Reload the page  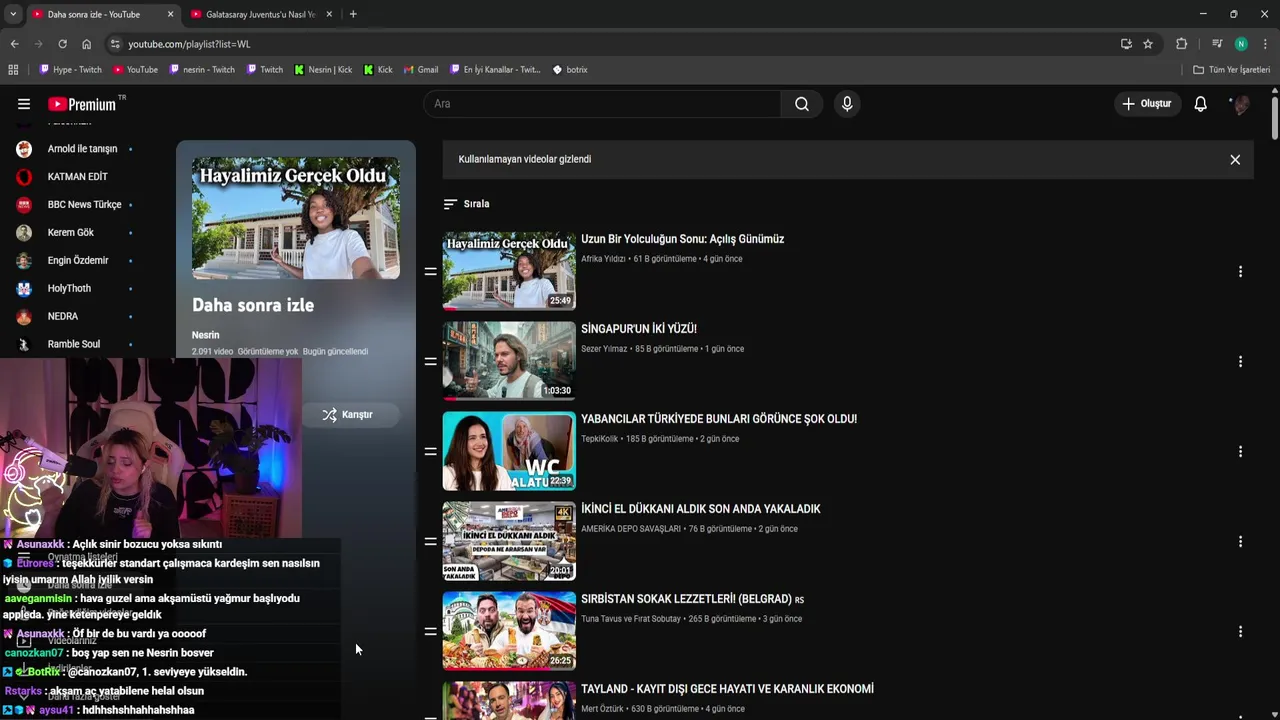pos(62,44)
